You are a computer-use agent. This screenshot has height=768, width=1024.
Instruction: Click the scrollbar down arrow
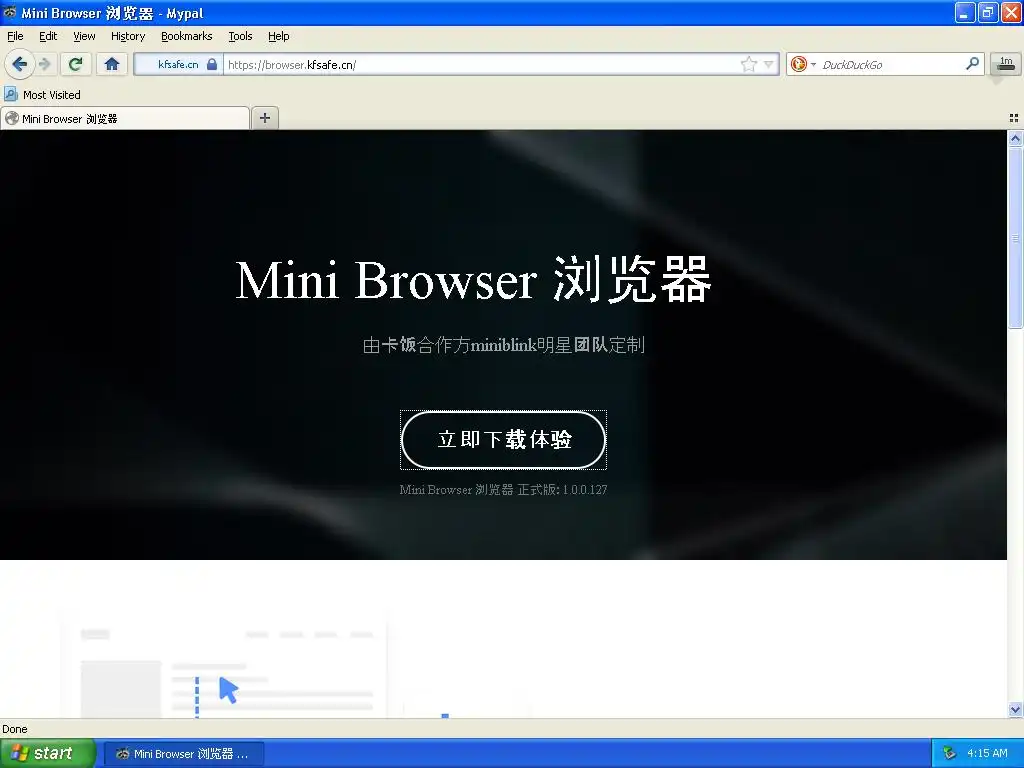pyautogui.click(x=1015, y=709)
